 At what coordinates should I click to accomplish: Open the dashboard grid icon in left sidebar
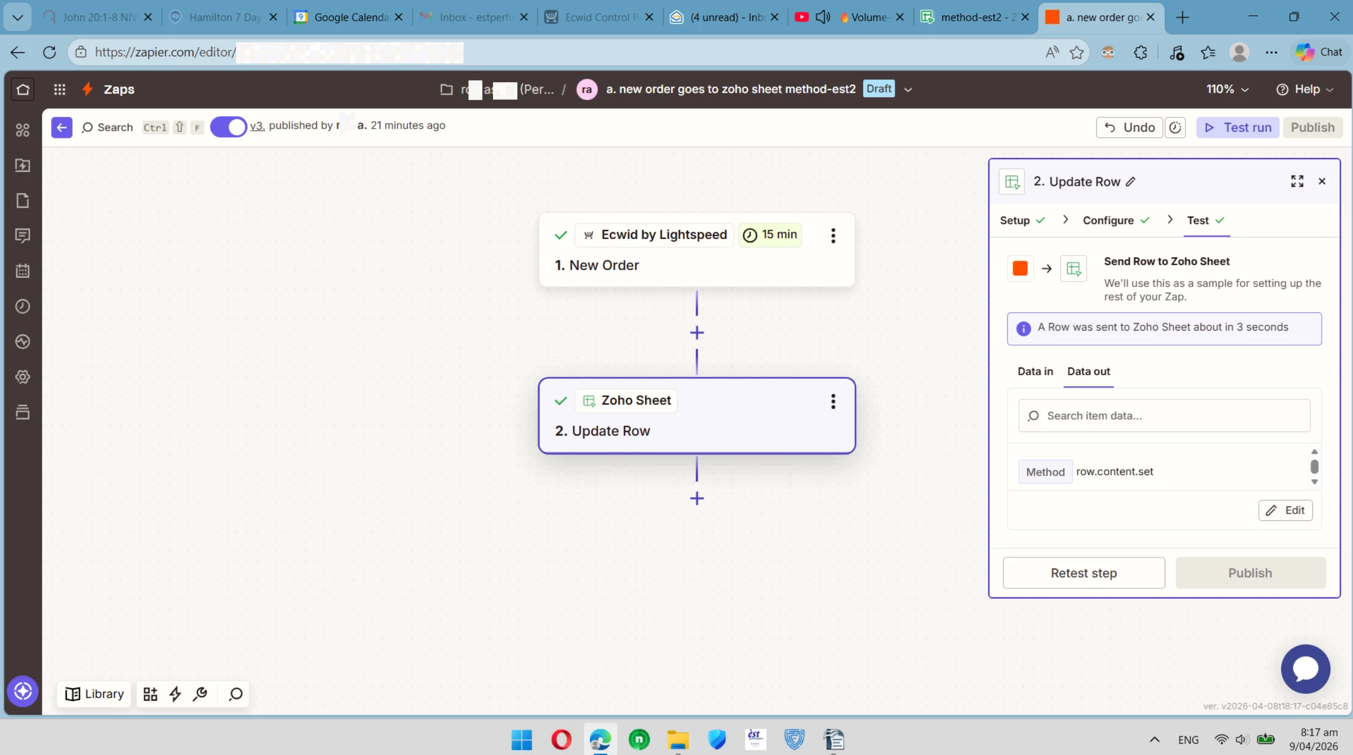(23, 130)
